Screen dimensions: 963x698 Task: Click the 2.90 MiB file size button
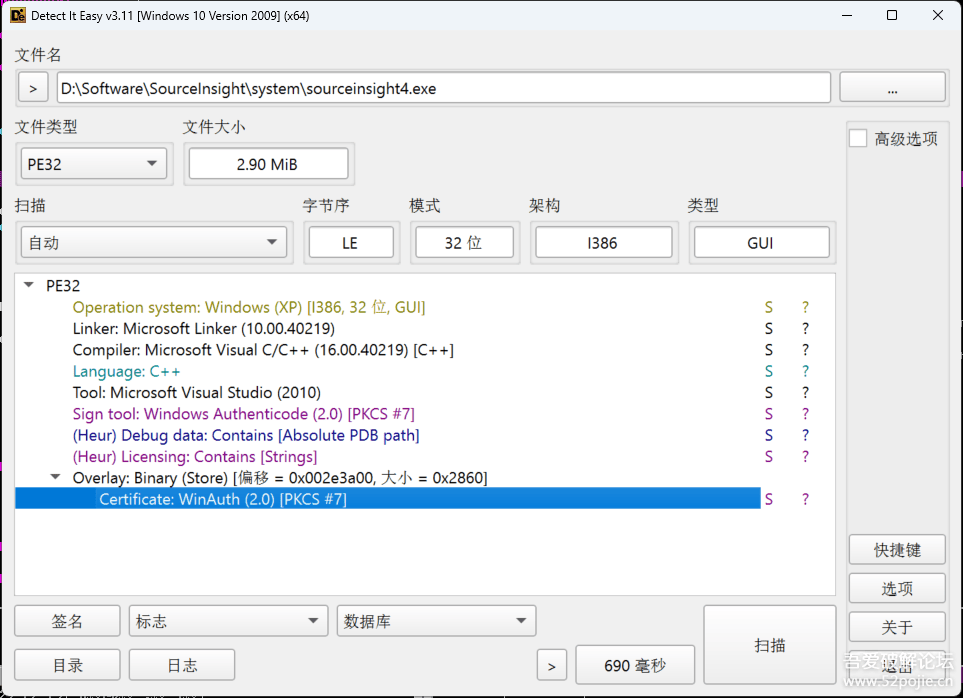coord(268,164)
